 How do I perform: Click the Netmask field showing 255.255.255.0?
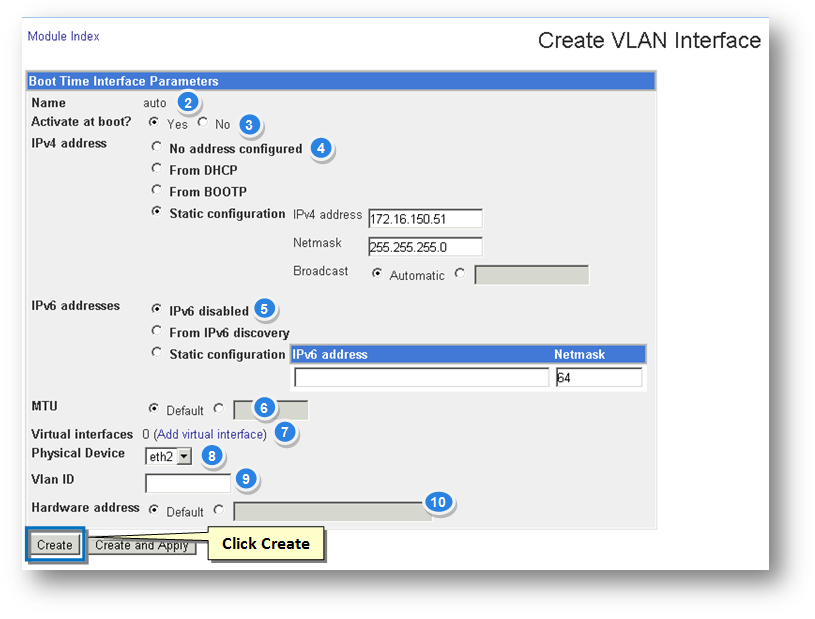click(425, 246)
